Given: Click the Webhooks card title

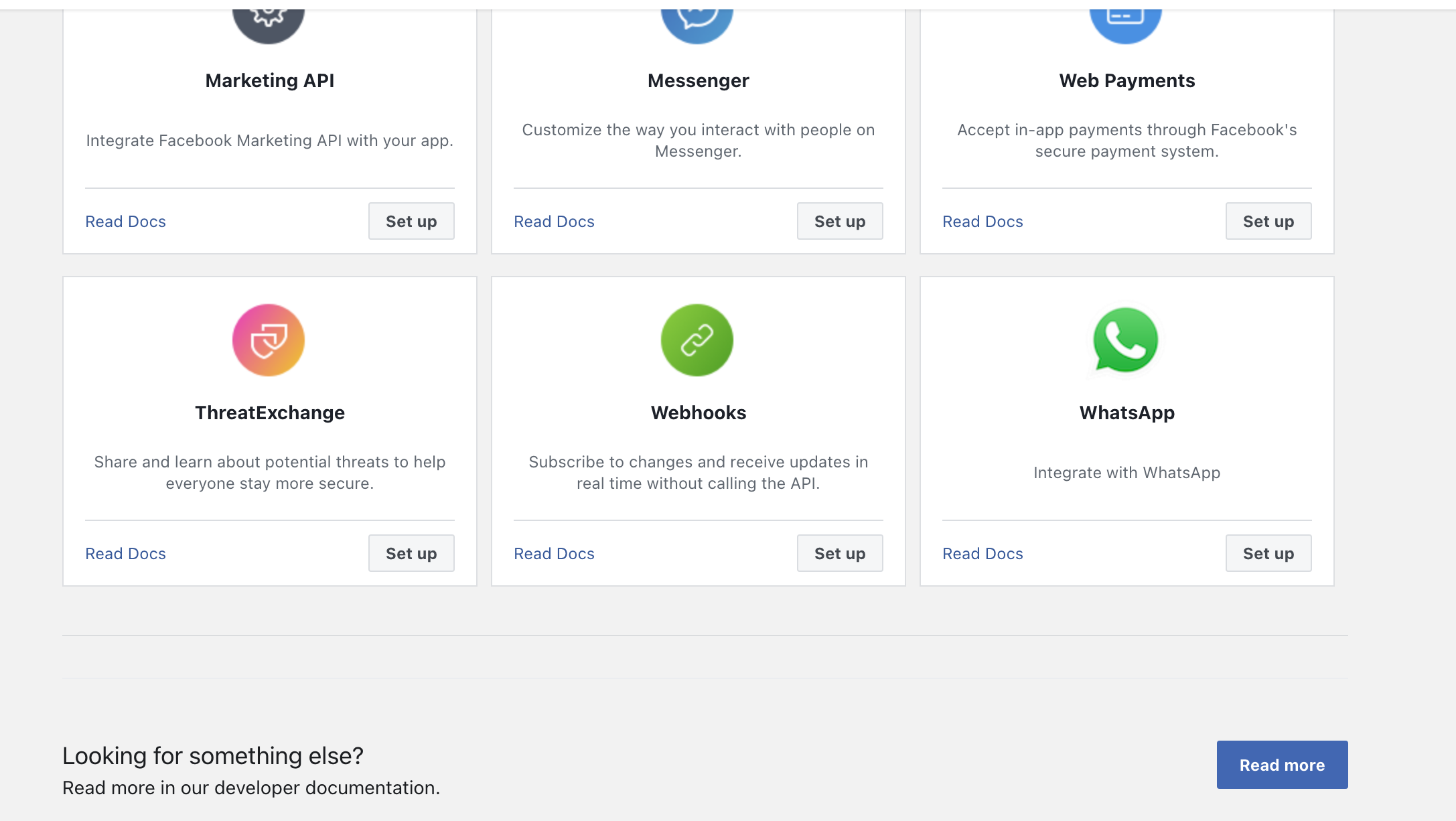Looking at the screenshot, I should tap(699, 413).
